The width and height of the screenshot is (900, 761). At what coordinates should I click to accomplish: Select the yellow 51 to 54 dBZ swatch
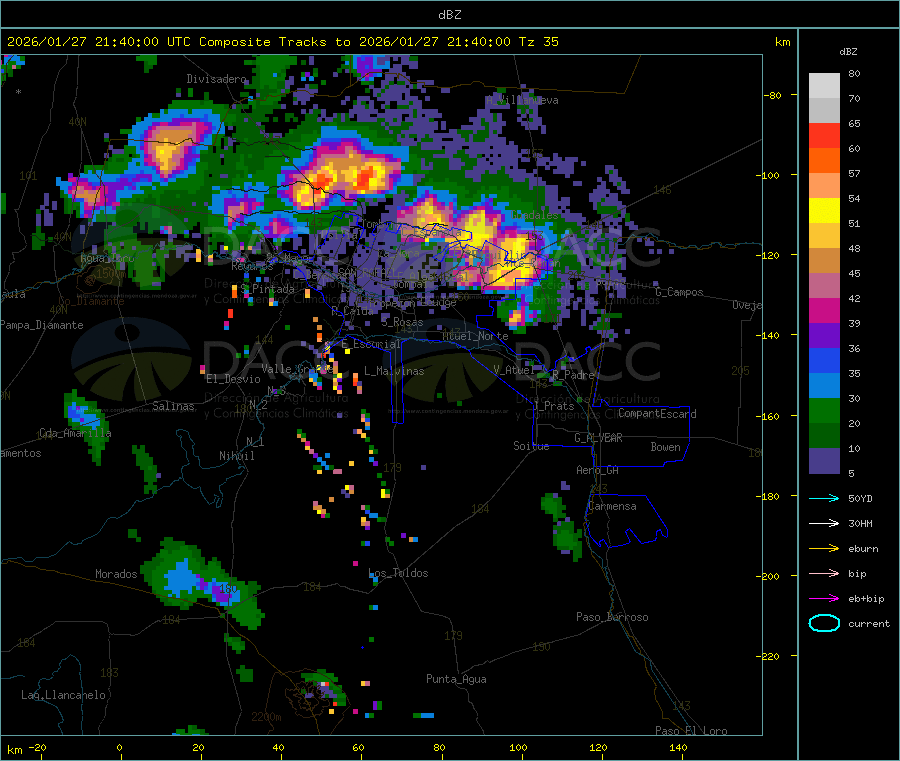click(x=824, y=211)
